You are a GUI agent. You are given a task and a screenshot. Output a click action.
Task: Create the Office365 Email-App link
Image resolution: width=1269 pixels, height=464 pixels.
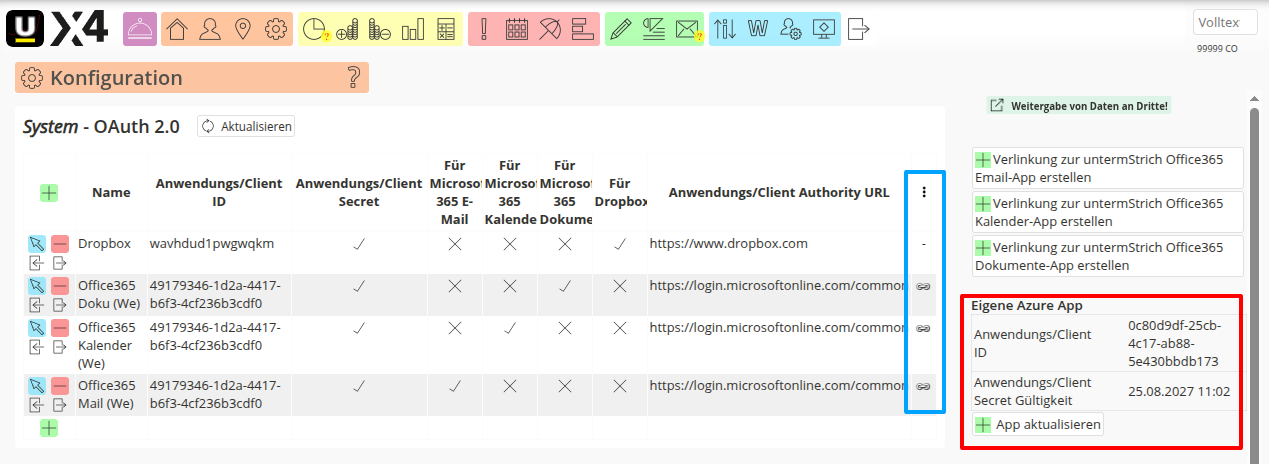pyautogui.click(x=1107, y=168)
